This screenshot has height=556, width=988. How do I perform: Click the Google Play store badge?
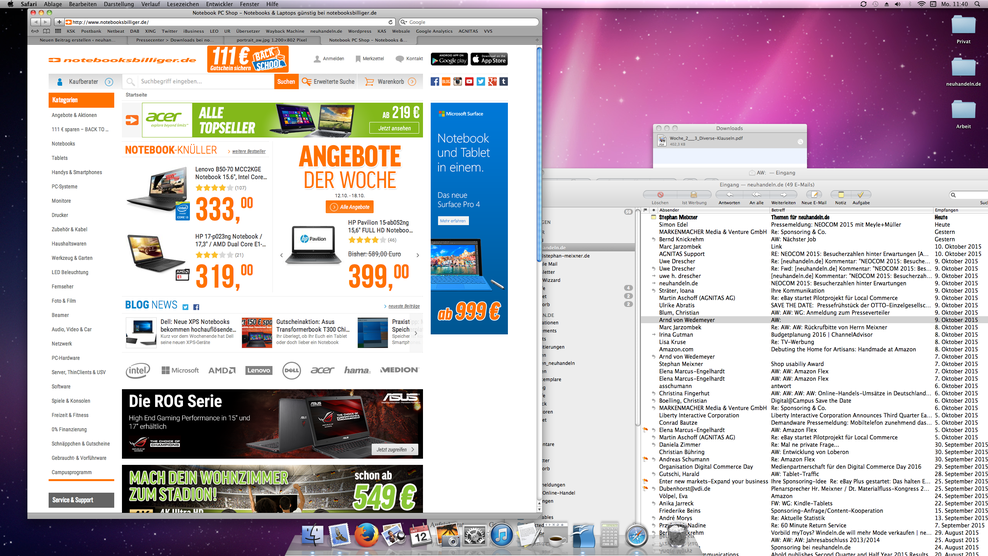point(449,59)
